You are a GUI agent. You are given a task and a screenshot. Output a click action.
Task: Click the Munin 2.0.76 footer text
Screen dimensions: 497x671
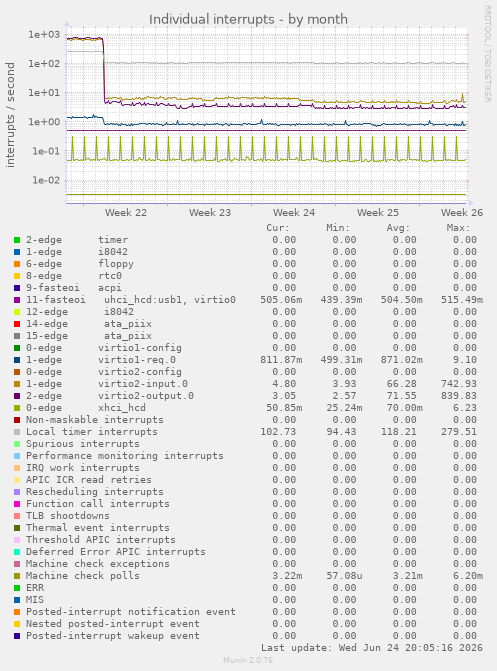point(248,660)
